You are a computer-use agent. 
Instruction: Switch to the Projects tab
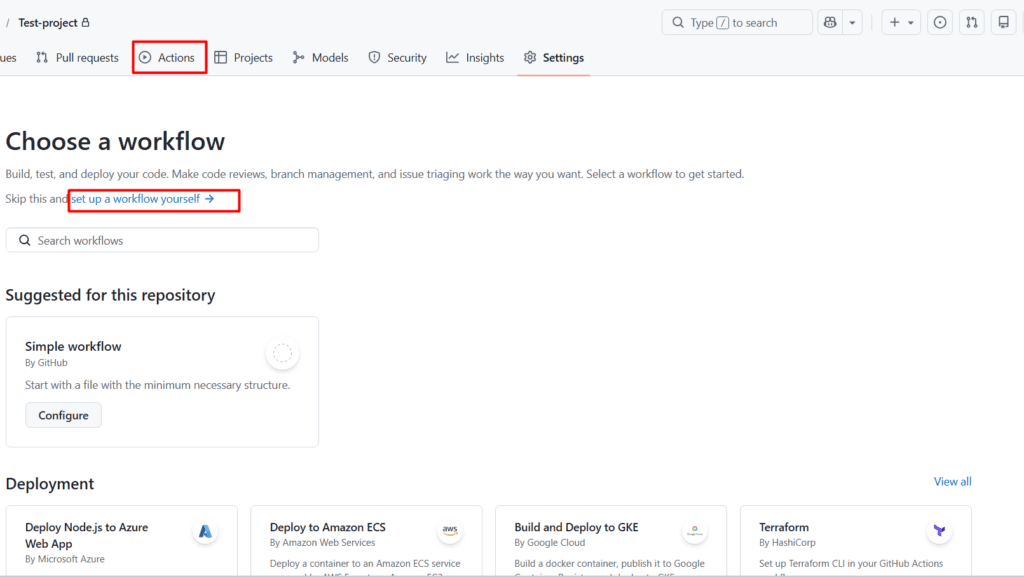pos(244,57)
